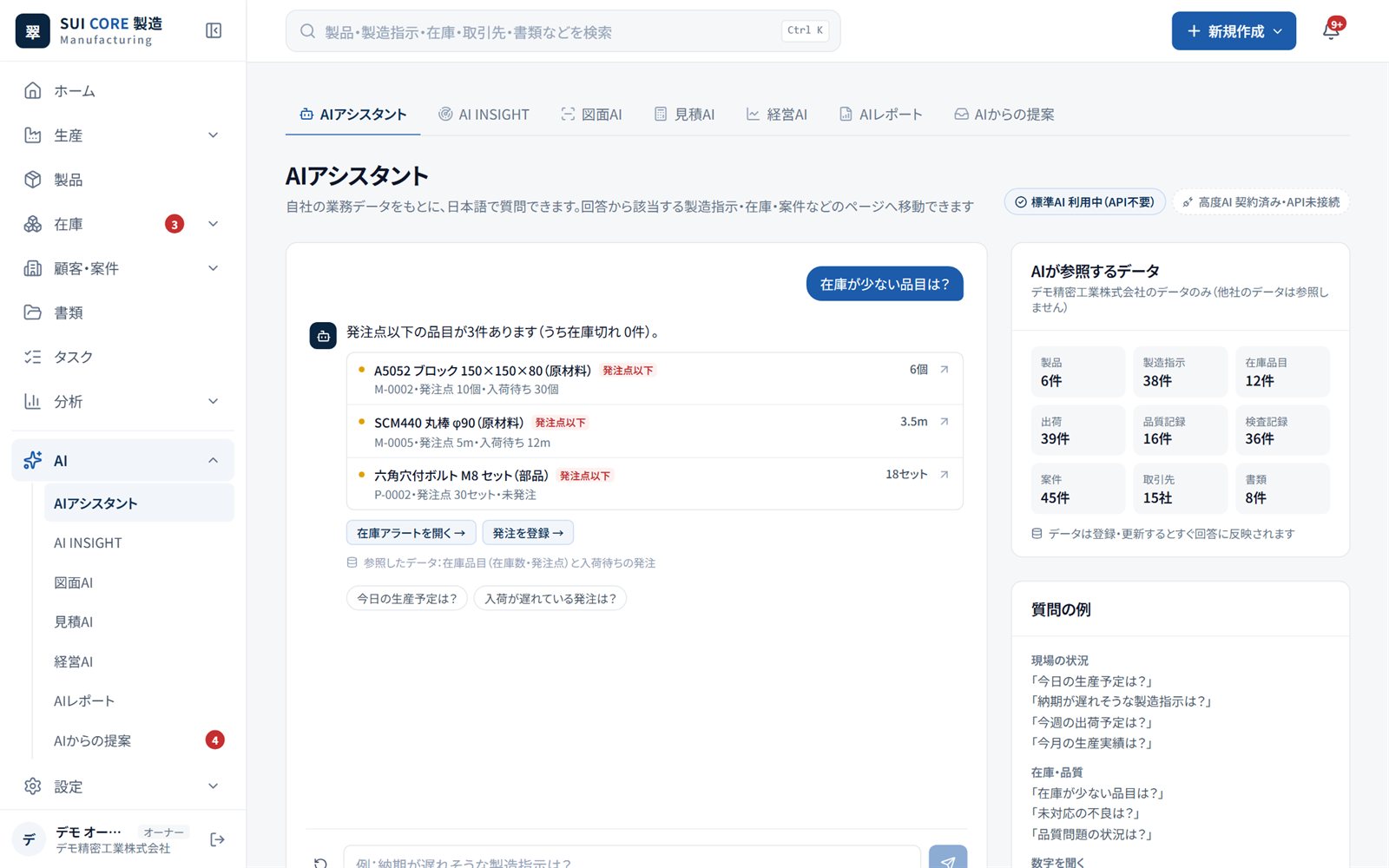Viewport: 1389px width, 868px height.
Task: Select 標準AI 利用中 mode pill
Action: tap(1084, 202)
